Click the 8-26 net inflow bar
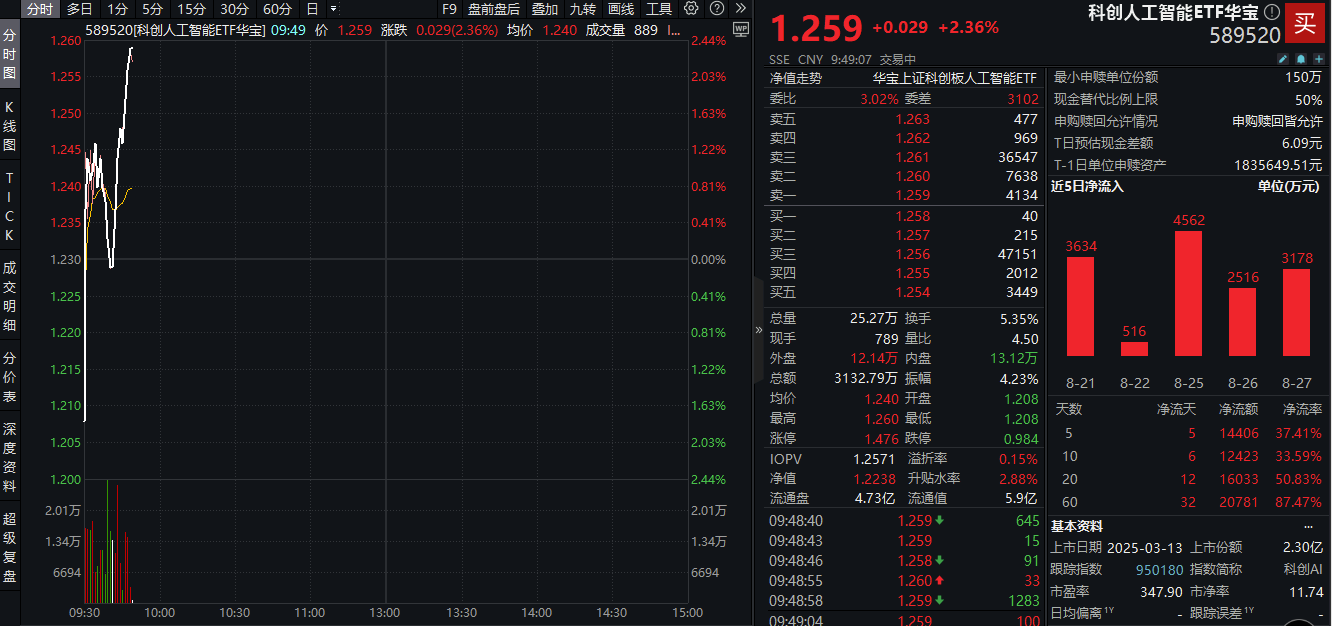The height and width of the screenshot is (626, 1332). (x=1241, y=321)
